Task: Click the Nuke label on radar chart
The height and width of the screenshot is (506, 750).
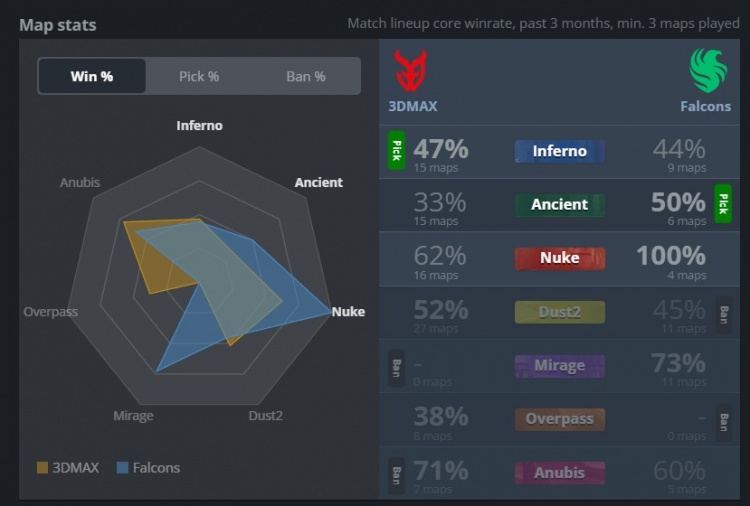Action: (x=348, y=312)
